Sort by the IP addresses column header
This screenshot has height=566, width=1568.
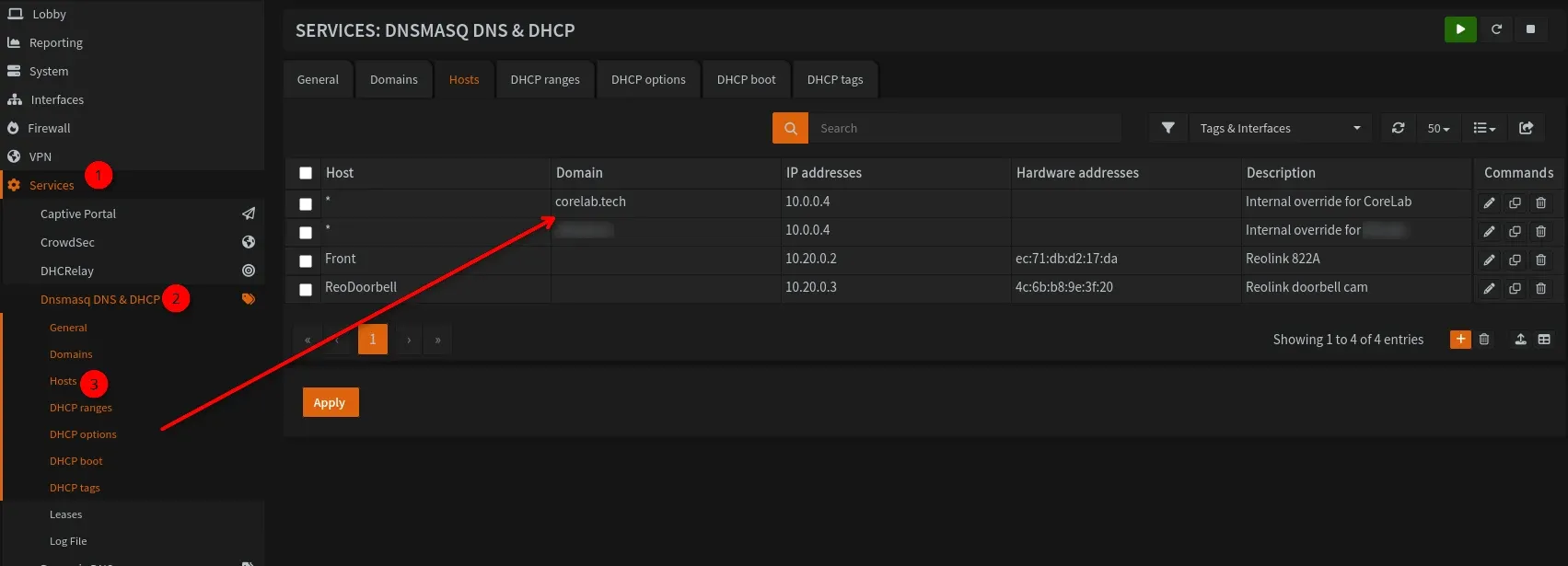(824, 173)
